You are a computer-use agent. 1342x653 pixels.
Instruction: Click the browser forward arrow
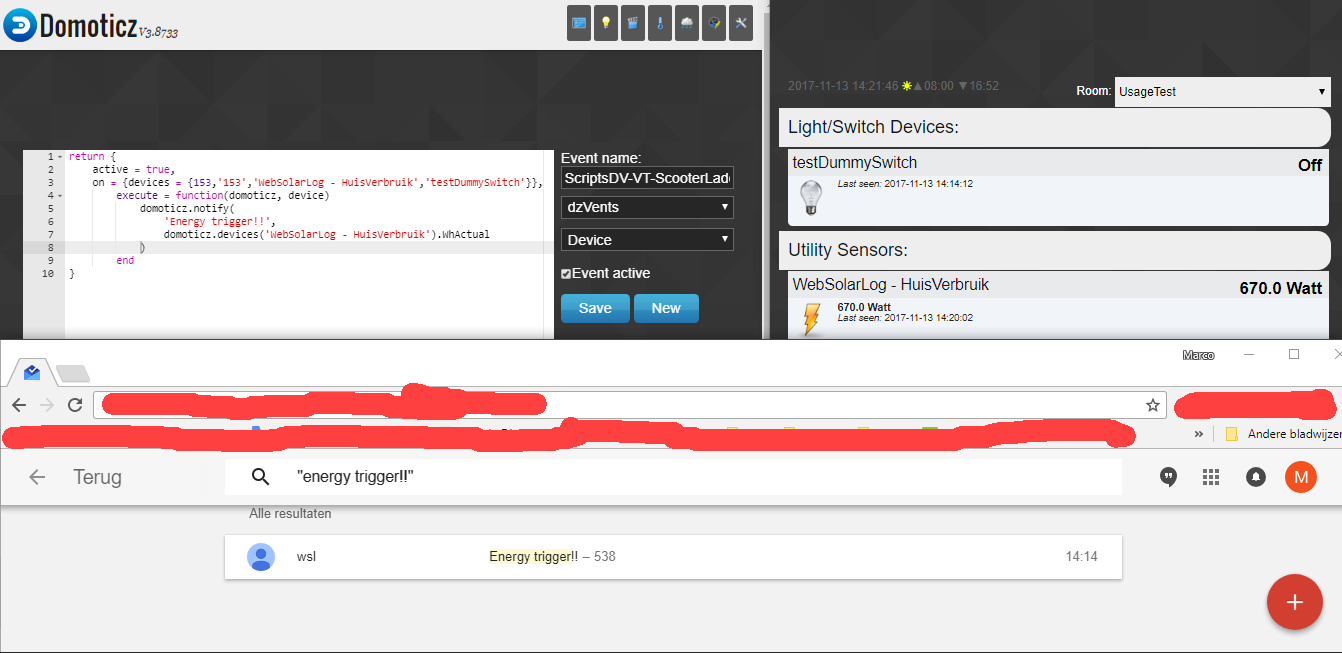coord(47,405)
